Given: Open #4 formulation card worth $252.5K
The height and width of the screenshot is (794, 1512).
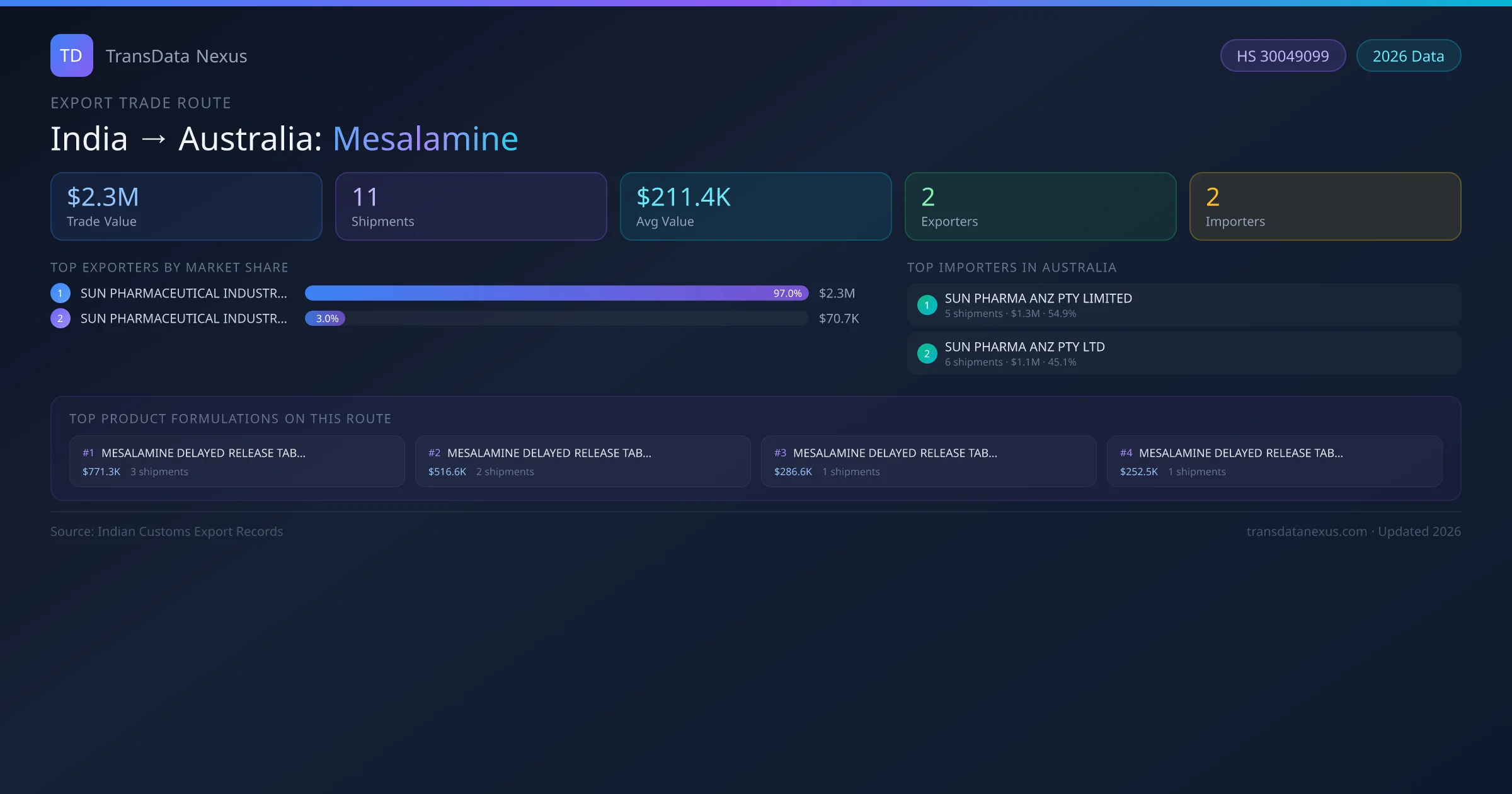Looking at the screenshot, I should [x=1274, y=461].
